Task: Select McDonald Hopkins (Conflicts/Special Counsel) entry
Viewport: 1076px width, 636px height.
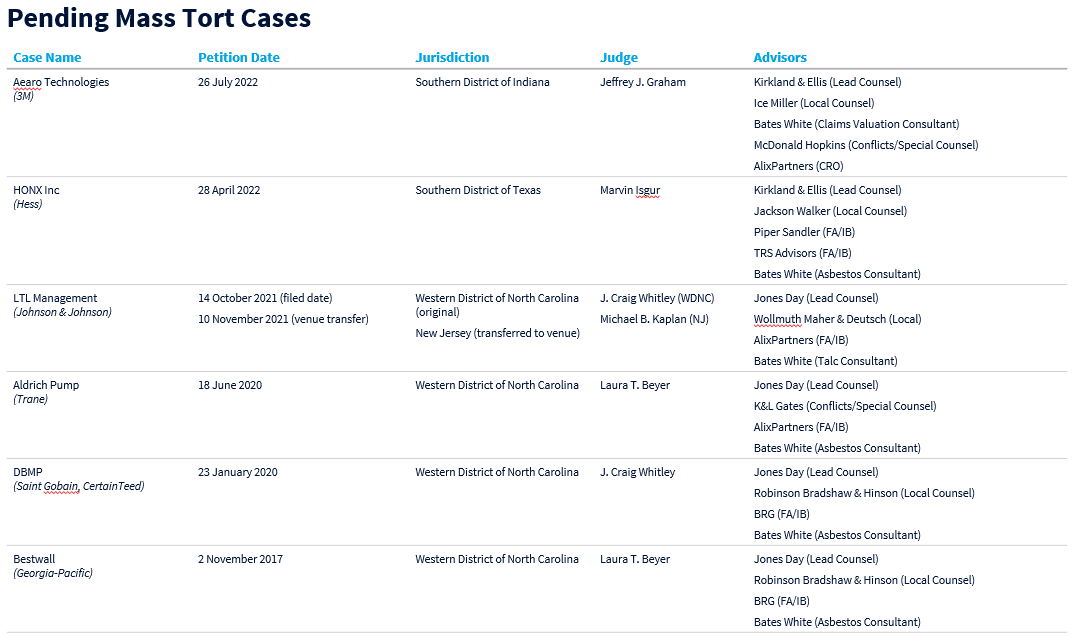Action: (866, 145)
